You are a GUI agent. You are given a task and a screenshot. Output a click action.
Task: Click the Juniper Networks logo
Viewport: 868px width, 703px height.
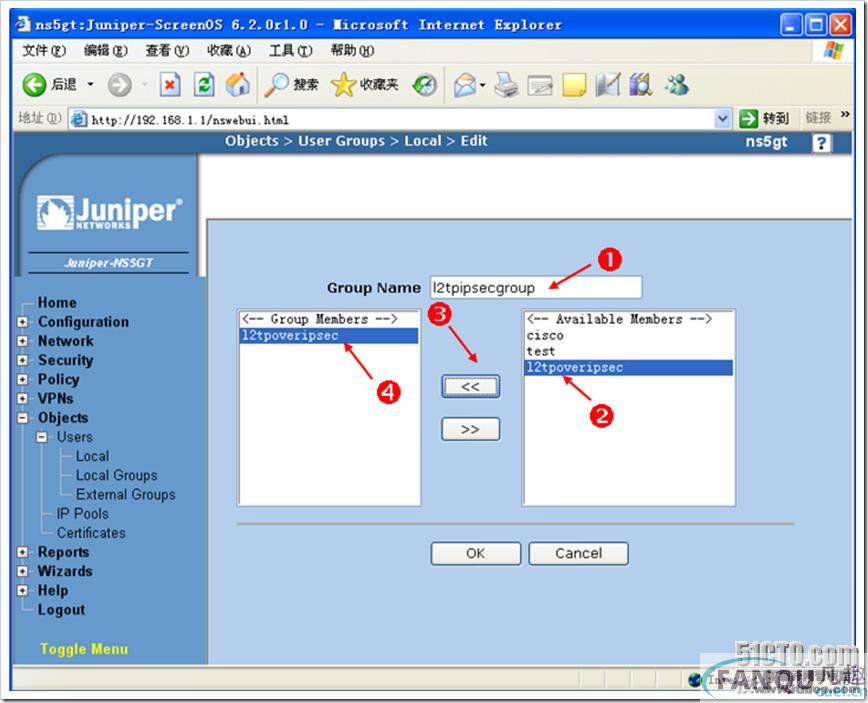109,213
